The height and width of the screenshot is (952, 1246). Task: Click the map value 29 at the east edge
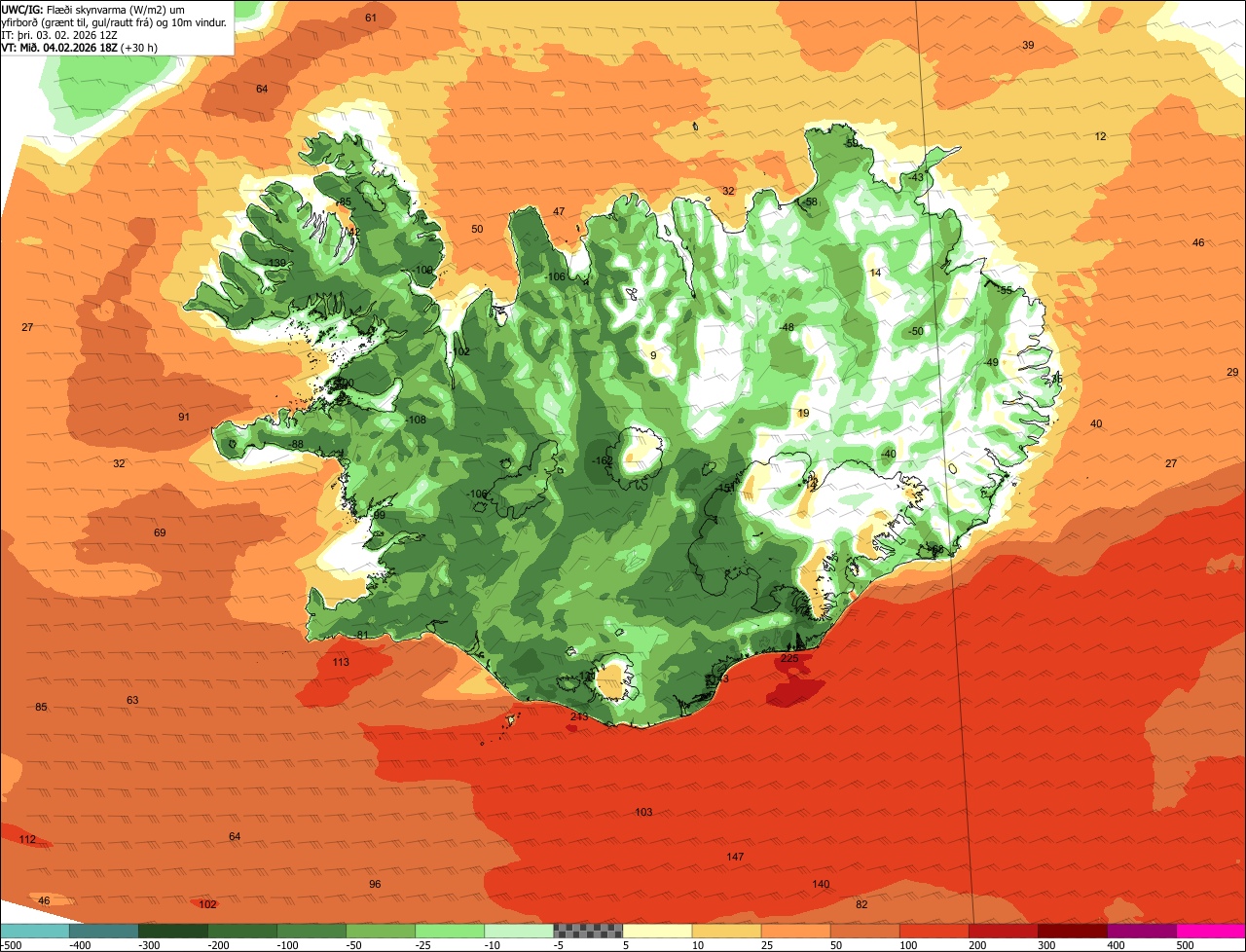1232,372
